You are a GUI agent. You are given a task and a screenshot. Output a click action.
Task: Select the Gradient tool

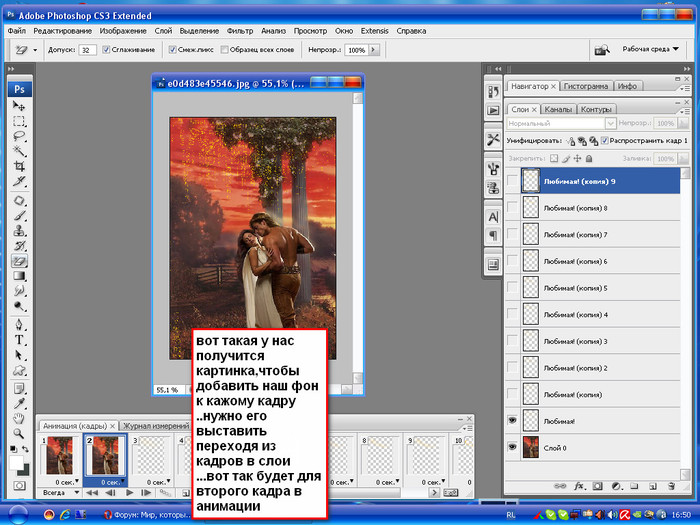19,276
